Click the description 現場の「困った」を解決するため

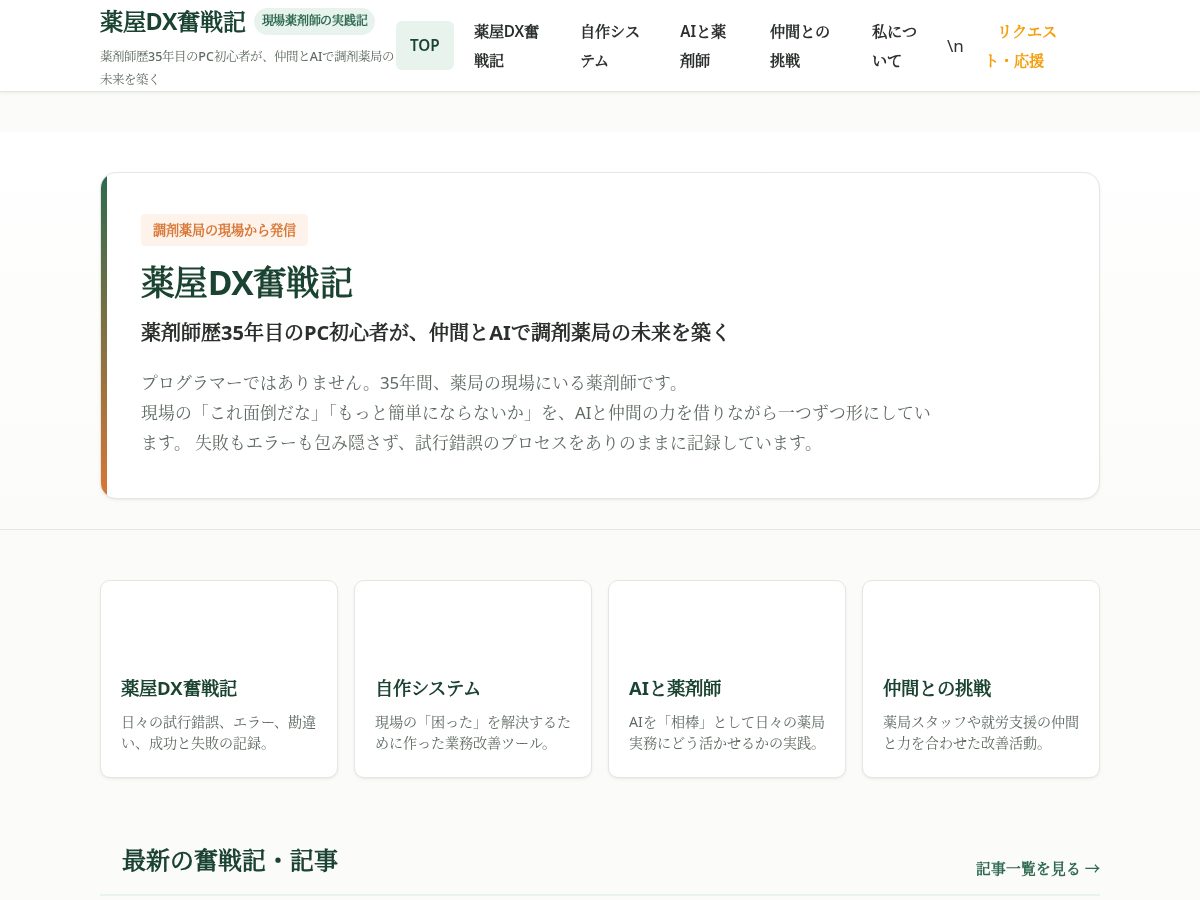pyautogui.click(x=473, y=732)
